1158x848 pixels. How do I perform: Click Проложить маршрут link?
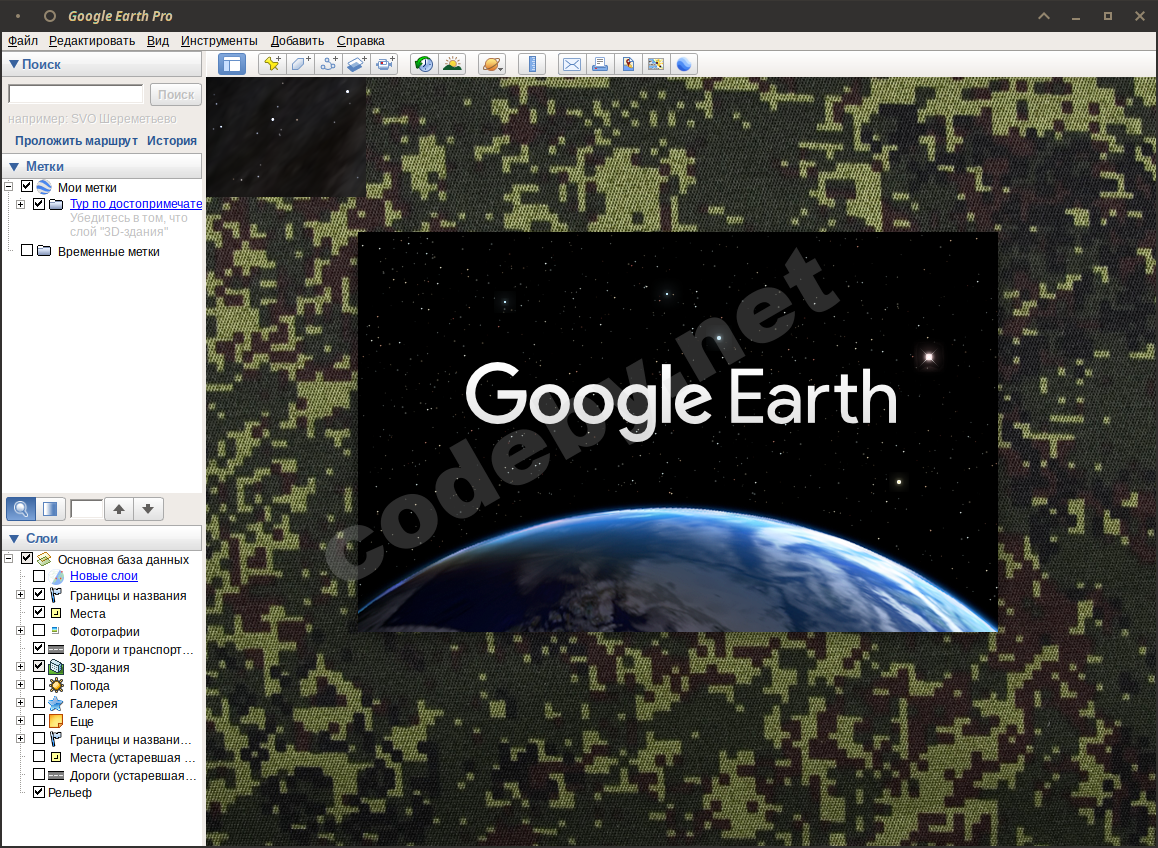[76, 140]
